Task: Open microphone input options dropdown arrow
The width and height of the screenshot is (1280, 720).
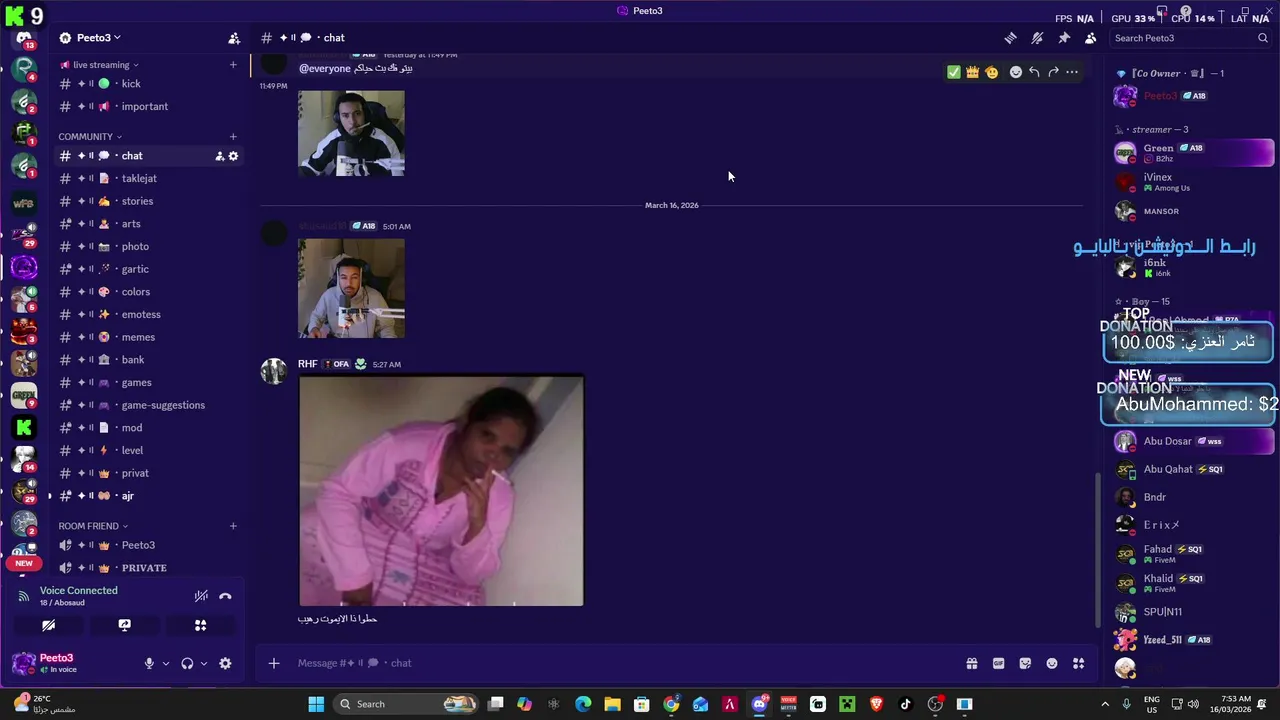Action: click(166, 663)
